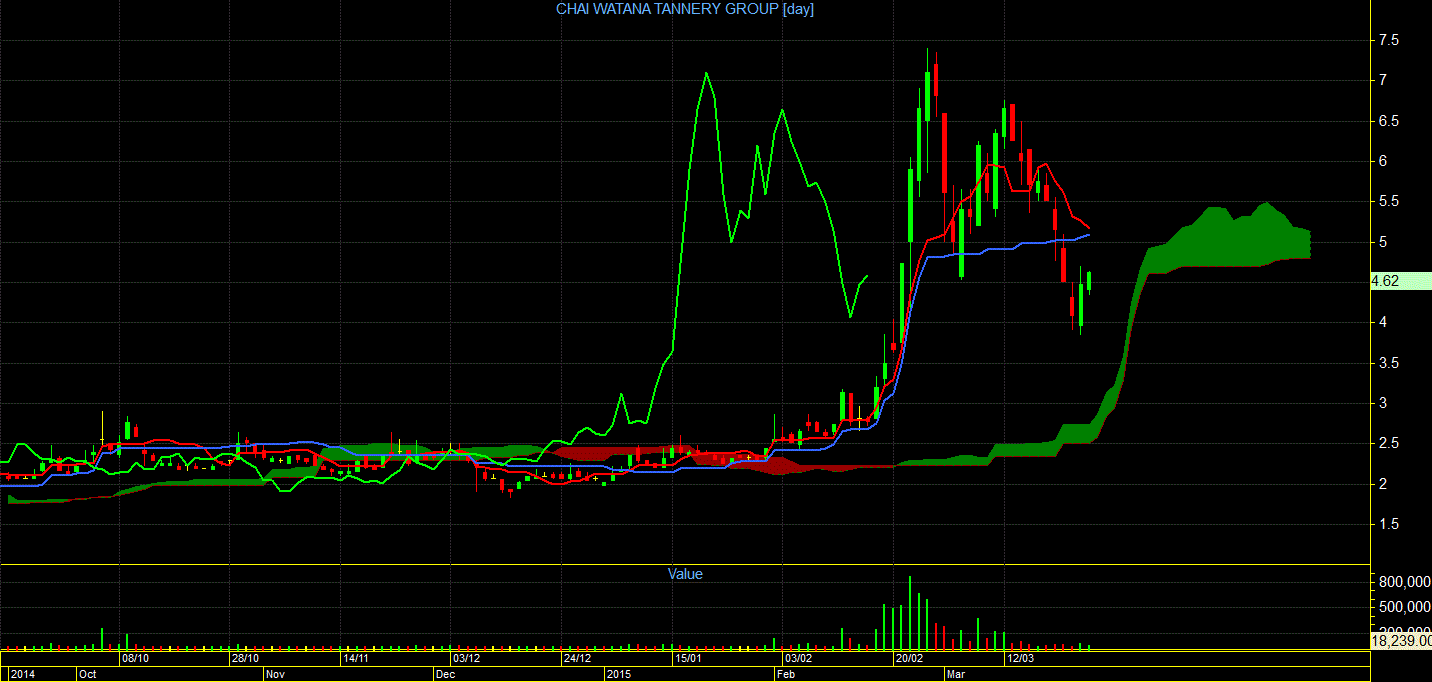
Task: Click the tallest green volume bar
Action: 910,612
